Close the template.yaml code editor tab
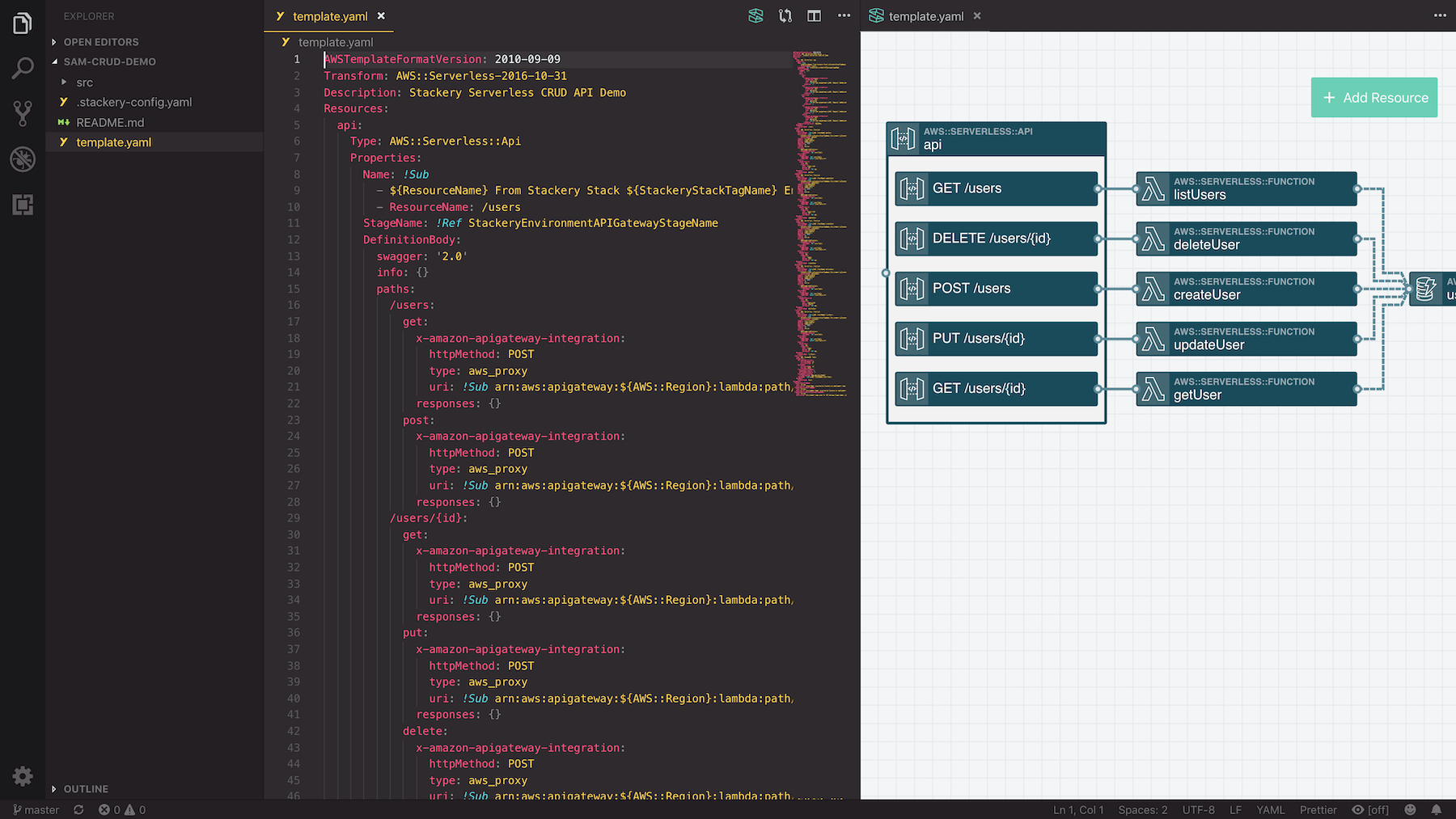The image size is (1456, 819). tap(381, 15)
